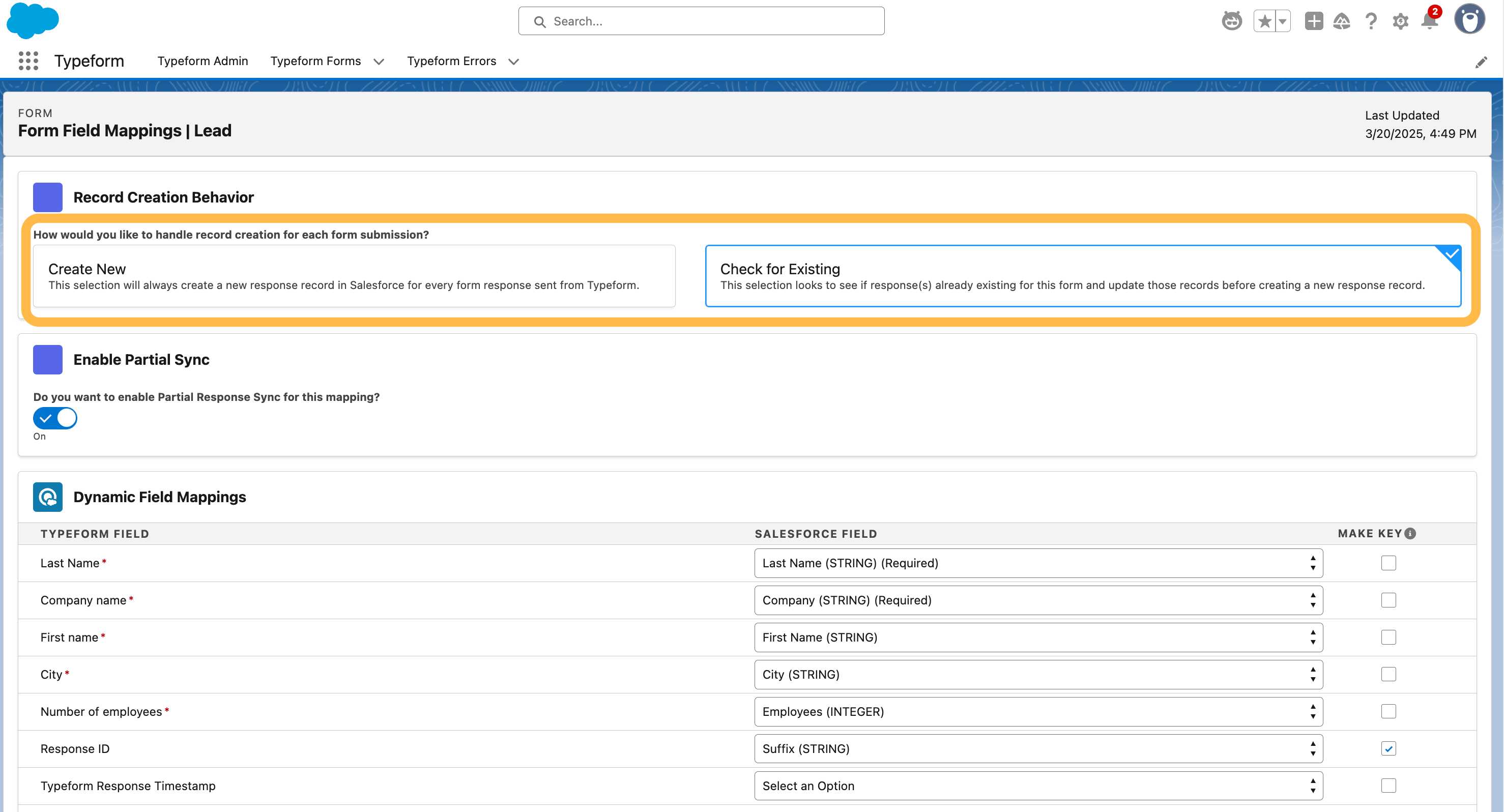The height and width of the screenshot is (812, 1504).
Task: Click the Dynamic Field Mappings section icon
Action: [48, 497]
